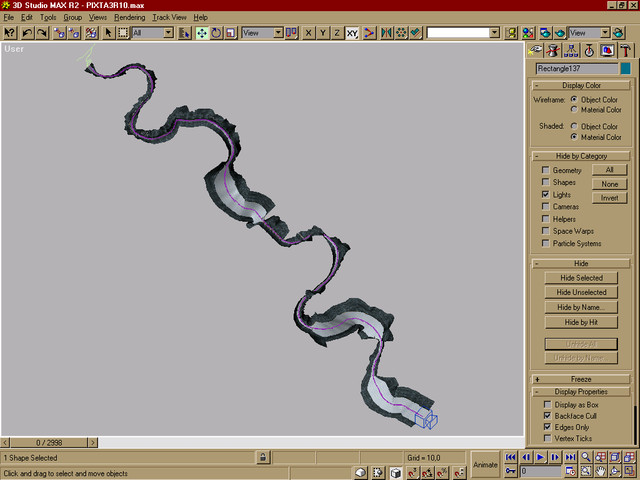Collapse the Hide by Category rollout
640x480 pixels.
coord(581,156)
